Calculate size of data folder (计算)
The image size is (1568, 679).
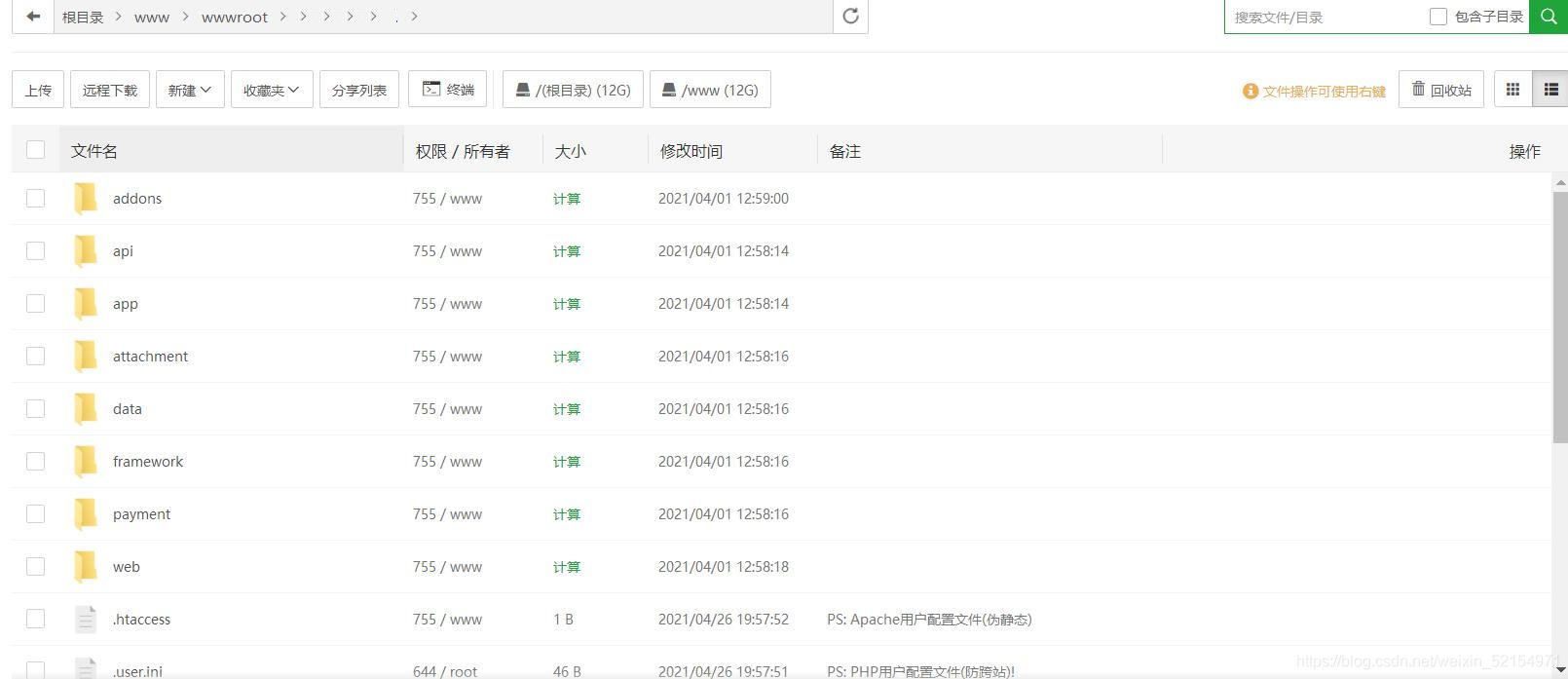point(567,409)
